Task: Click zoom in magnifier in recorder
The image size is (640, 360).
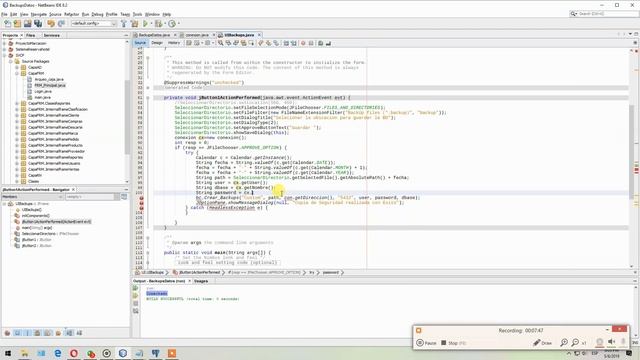Action: pos(564,342)
